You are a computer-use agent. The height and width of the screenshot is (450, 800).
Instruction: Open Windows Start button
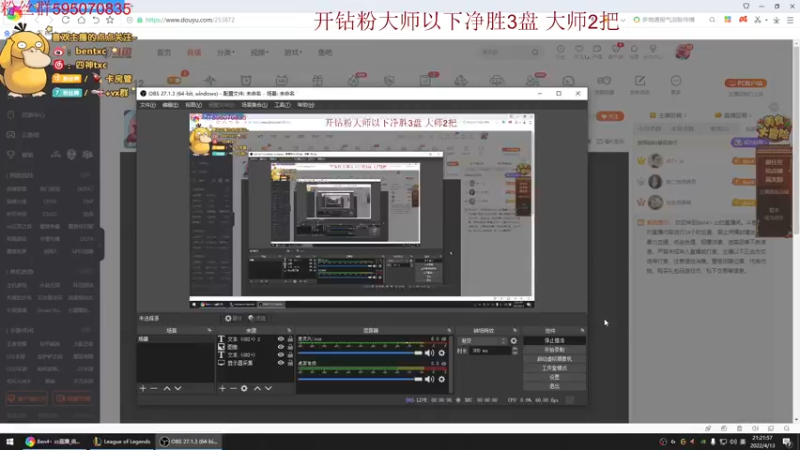10,441
